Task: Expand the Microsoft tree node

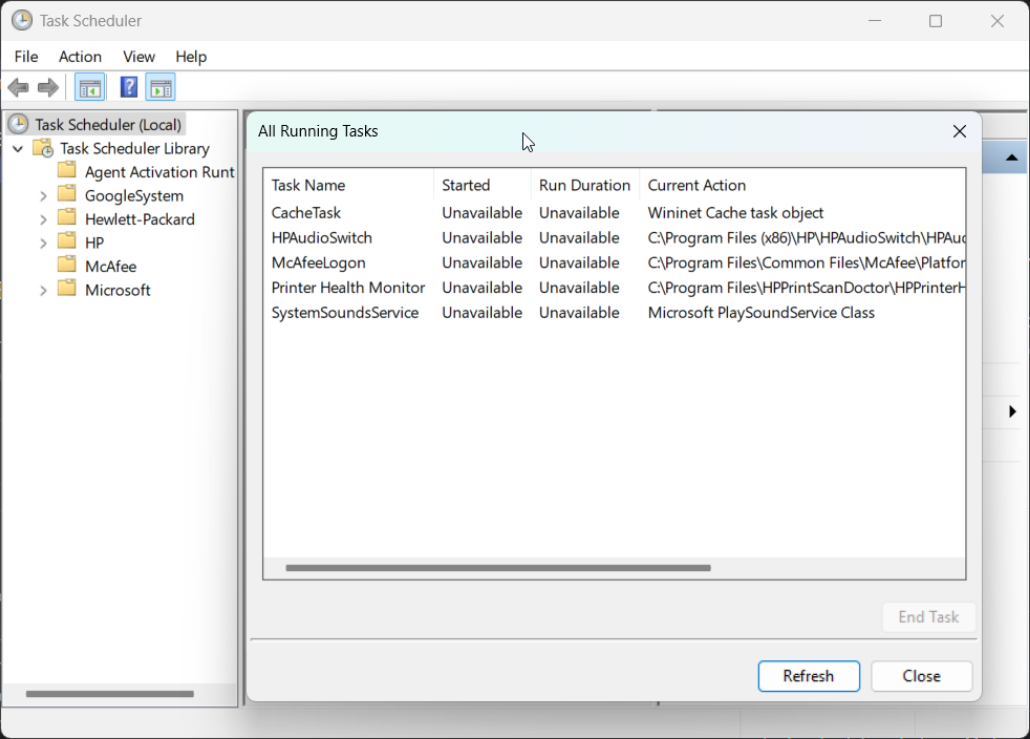Action: click(43, 290)
